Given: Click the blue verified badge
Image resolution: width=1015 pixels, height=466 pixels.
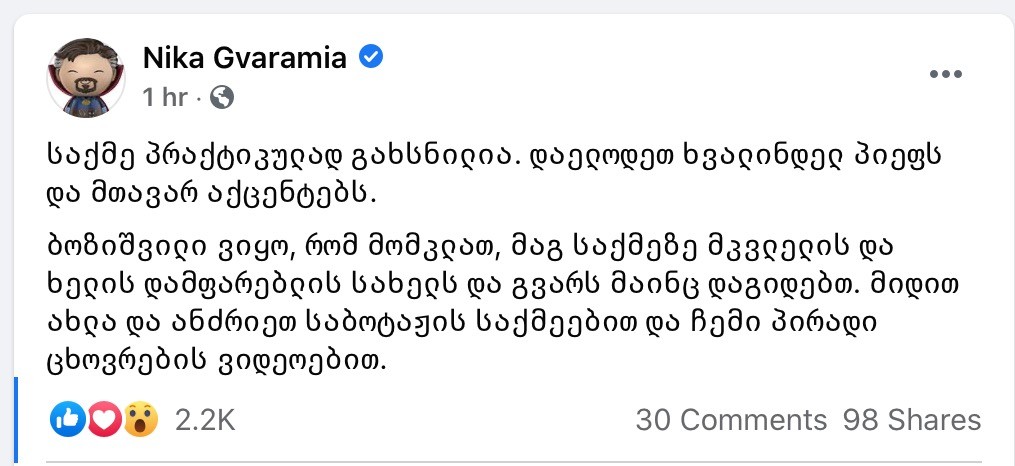Looking at the screenshot, I should coord(370,58).
